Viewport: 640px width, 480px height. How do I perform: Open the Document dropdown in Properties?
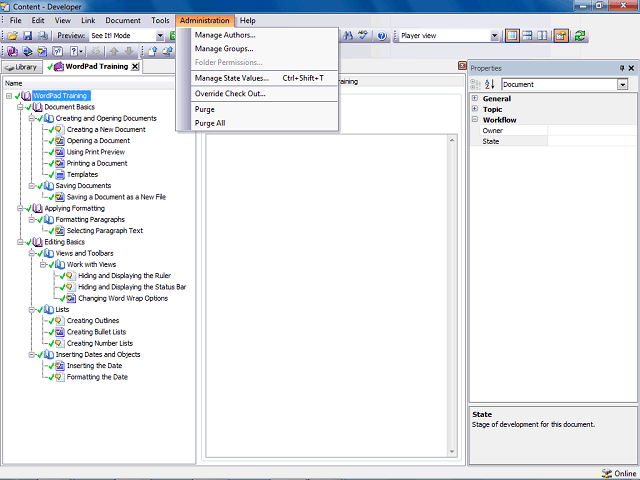[622, 84]
